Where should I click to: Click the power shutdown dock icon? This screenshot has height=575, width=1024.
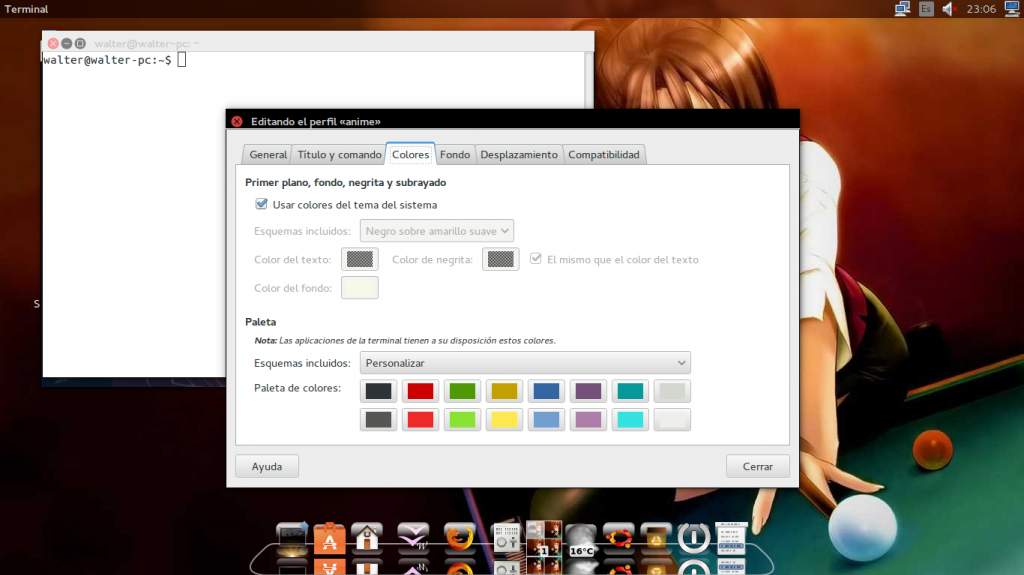click(694, 538)
